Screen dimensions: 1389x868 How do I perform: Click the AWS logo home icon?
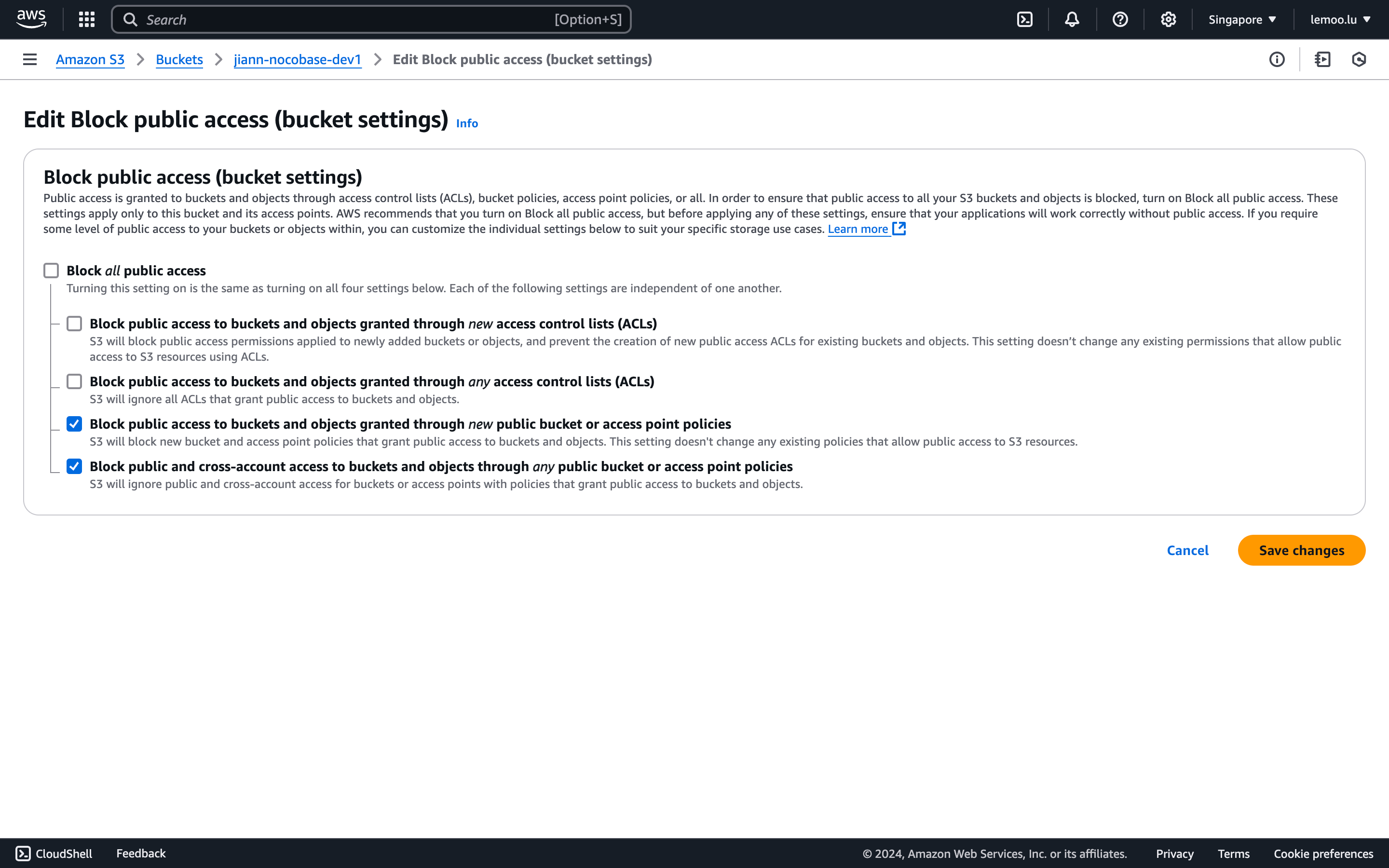(31, 19)
